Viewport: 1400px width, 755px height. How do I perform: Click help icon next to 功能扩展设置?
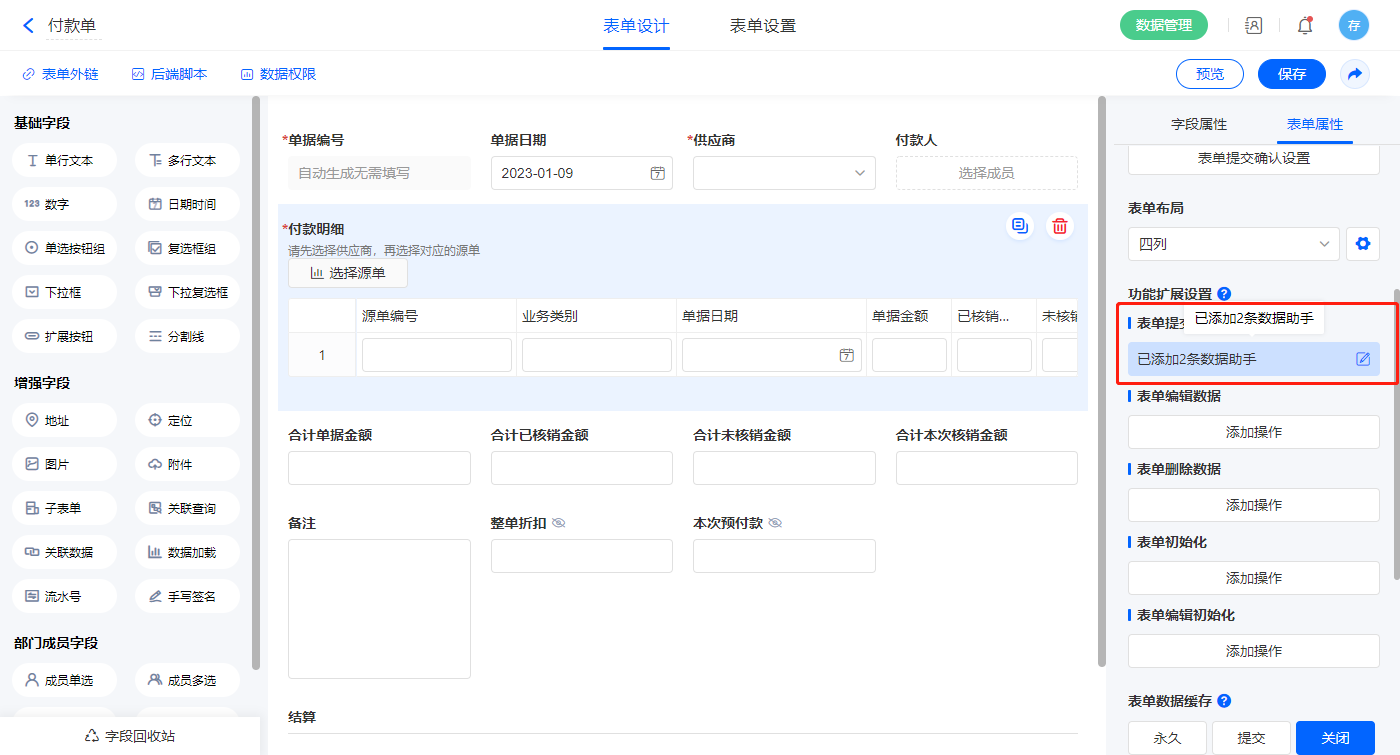click(1224, 294)
